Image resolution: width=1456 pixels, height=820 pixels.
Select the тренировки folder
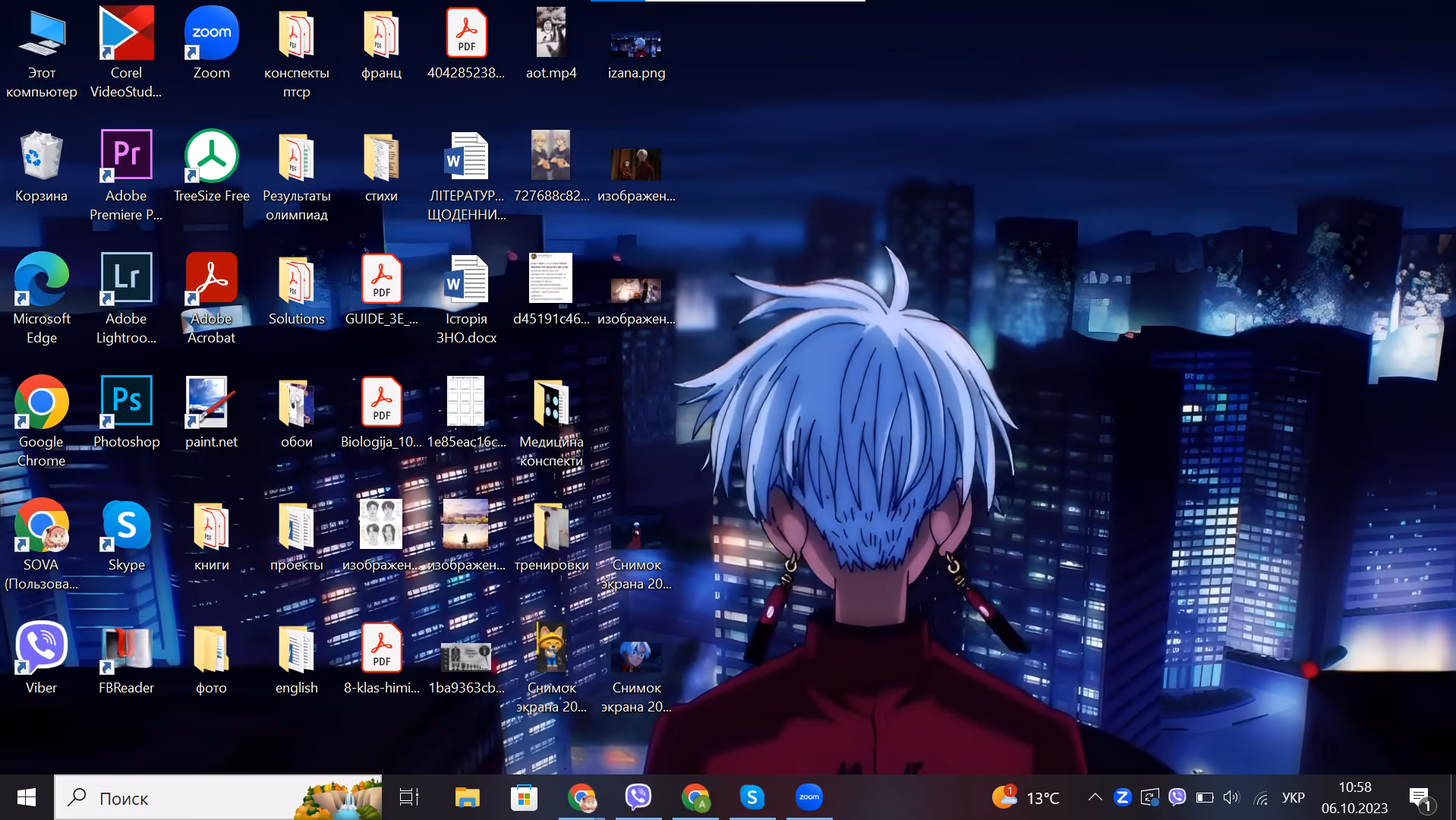click(551, 536)
